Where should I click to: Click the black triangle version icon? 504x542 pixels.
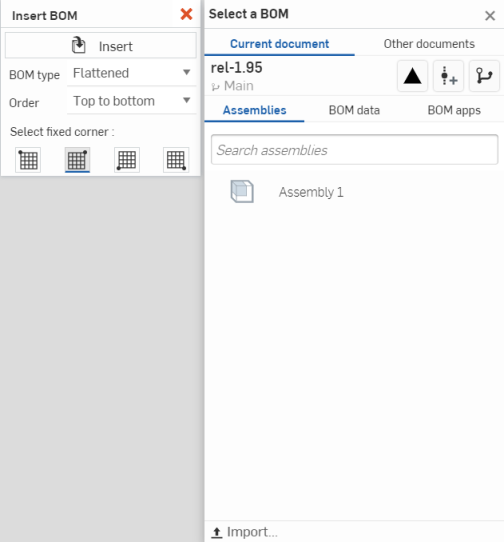coord(412,76)
